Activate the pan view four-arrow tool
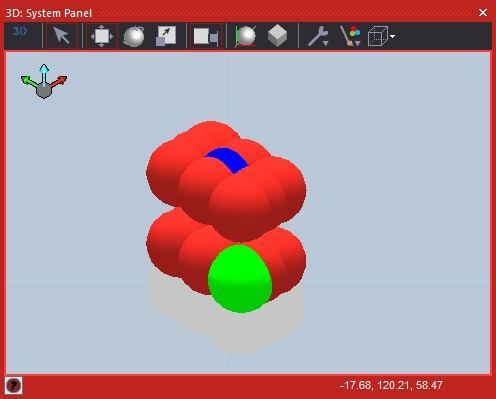Viewport: 496px width, 399px height. pyautogui.click(x=102, y=36)
